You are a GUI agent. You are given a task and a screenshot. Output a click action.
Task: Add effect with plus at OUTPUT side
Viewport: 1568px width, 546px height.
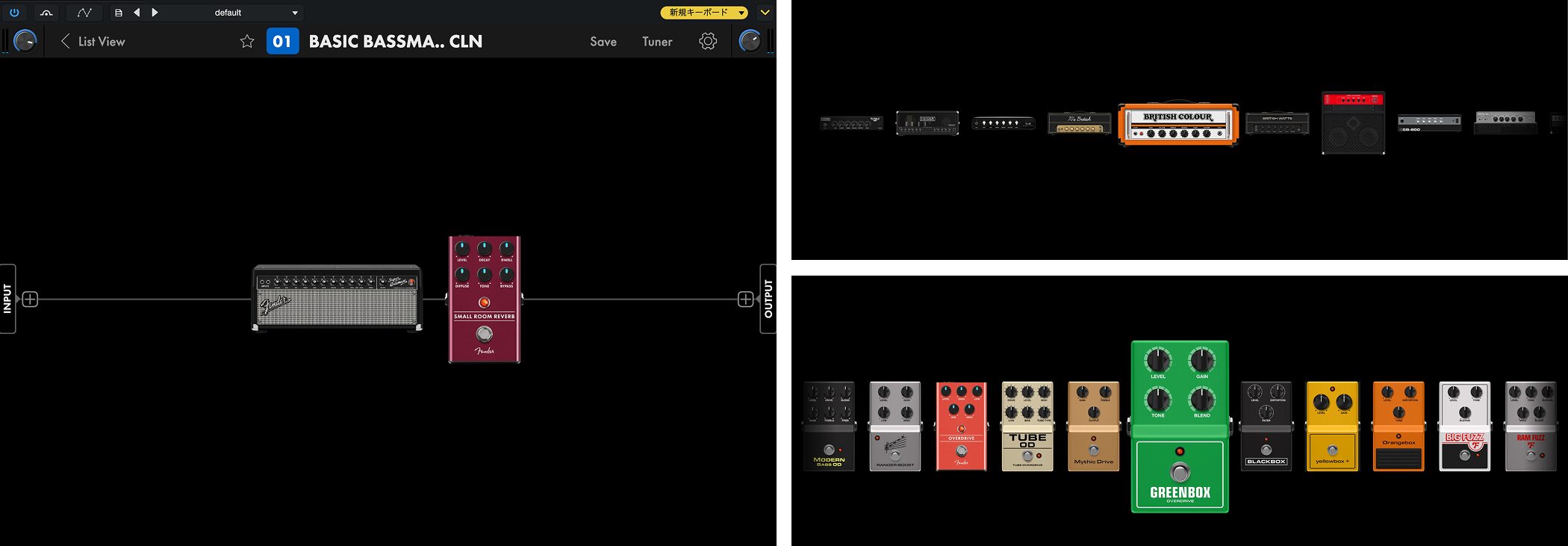pyautogui.click(x=745, y=300)
